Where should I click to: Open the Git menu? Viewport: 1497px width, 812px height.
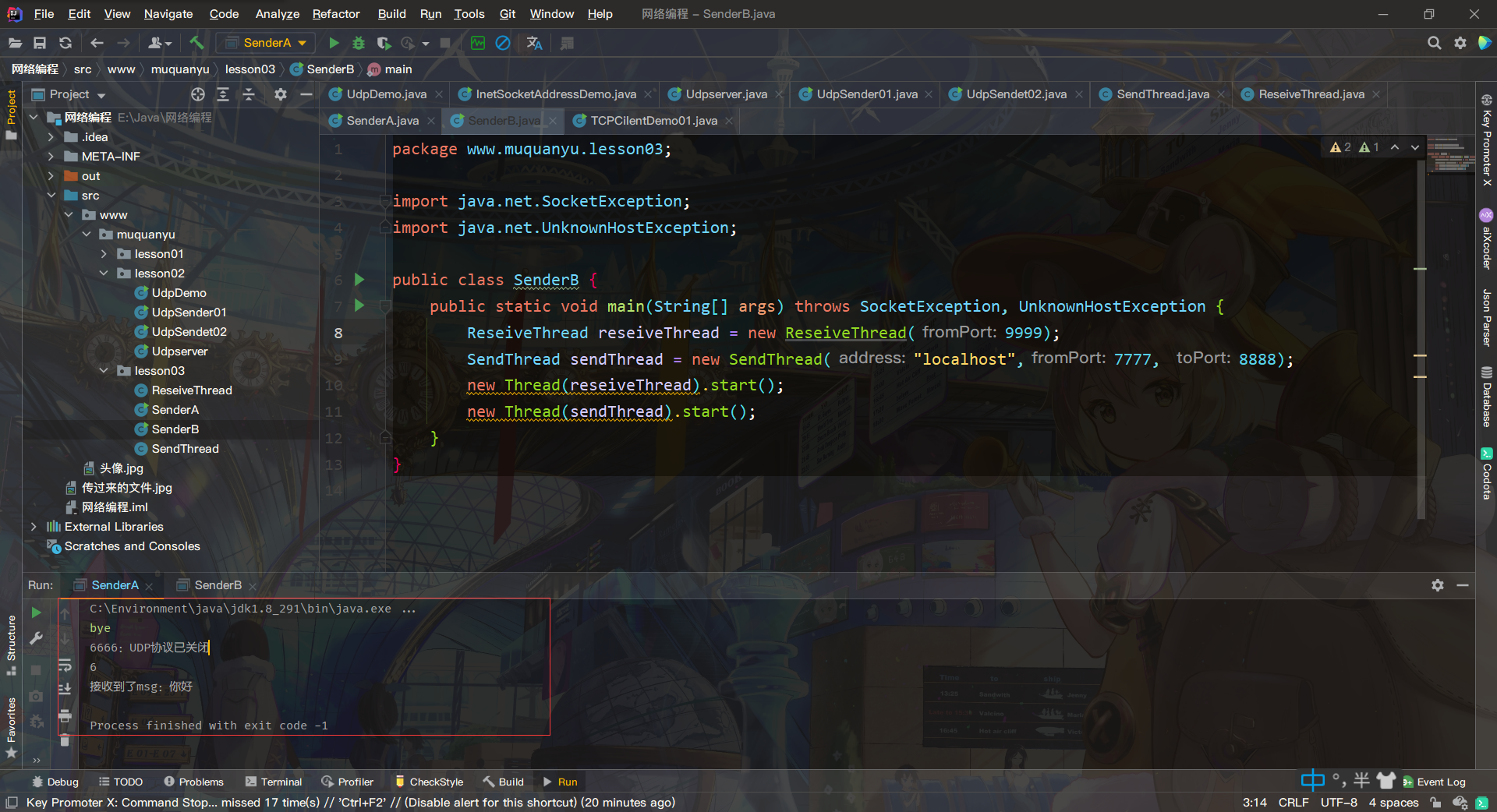click(x=508, y=14)
